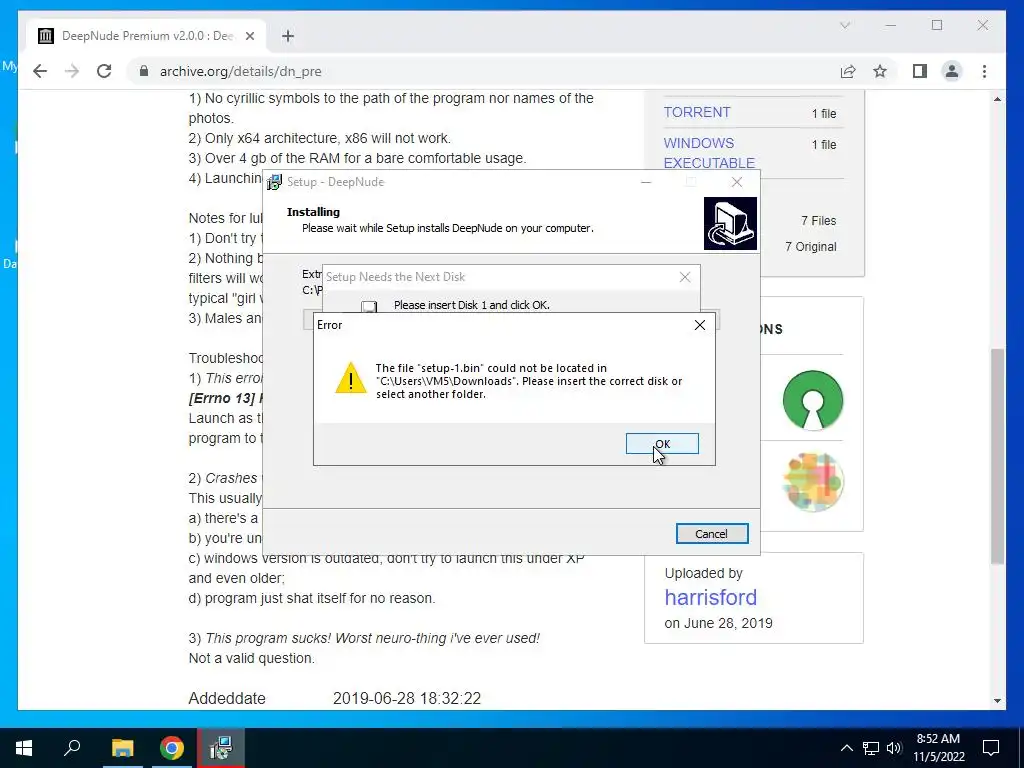Viewport: 1024px width, 768px height.
Task: Click scrollbar up arrow in Chrome
Action: tap(997, 99)
